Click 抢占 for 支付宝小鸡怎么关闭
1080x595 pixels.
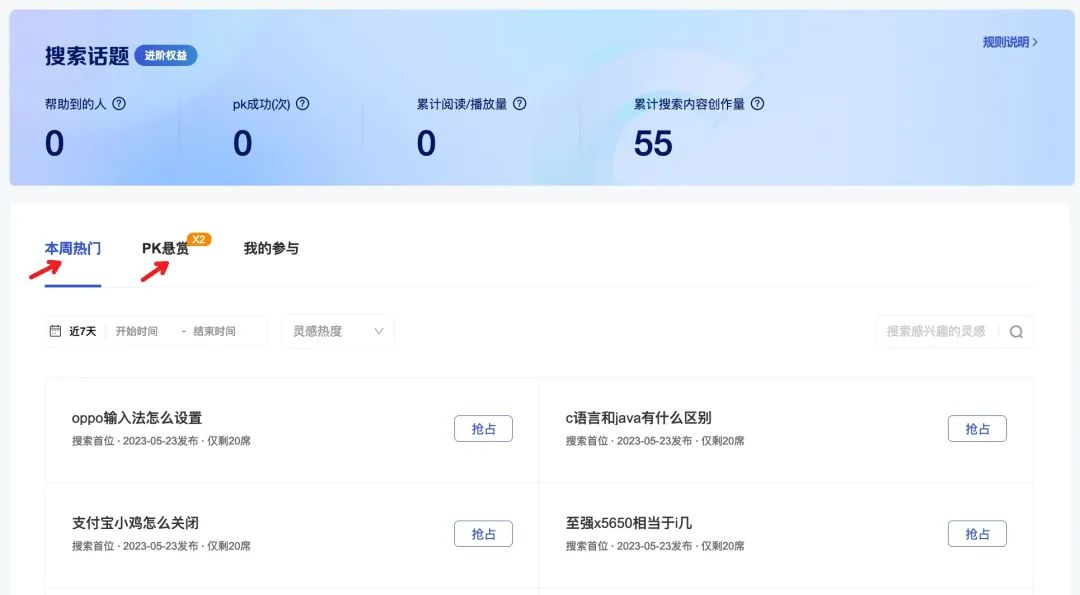[x=483, y=534]
